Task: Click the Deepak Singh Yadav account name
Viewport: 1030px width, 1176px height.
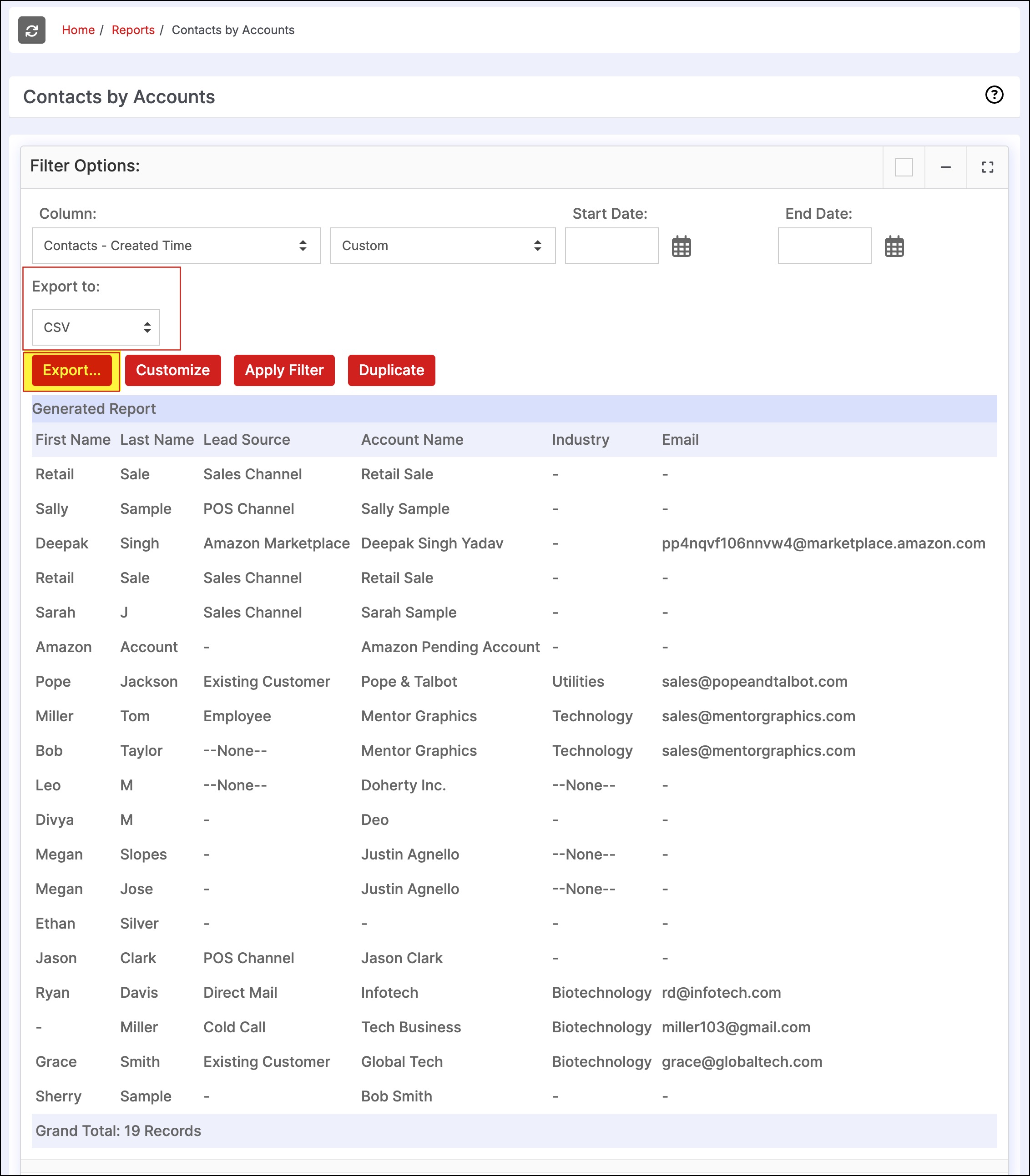Action: (432, 543)
